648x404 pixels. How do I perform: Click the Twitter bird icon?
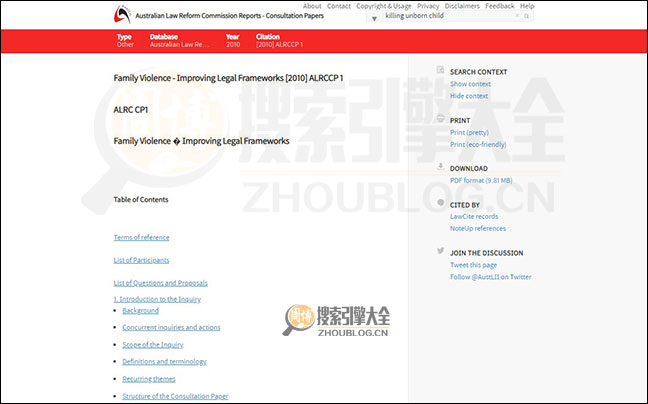coord(440,252)
